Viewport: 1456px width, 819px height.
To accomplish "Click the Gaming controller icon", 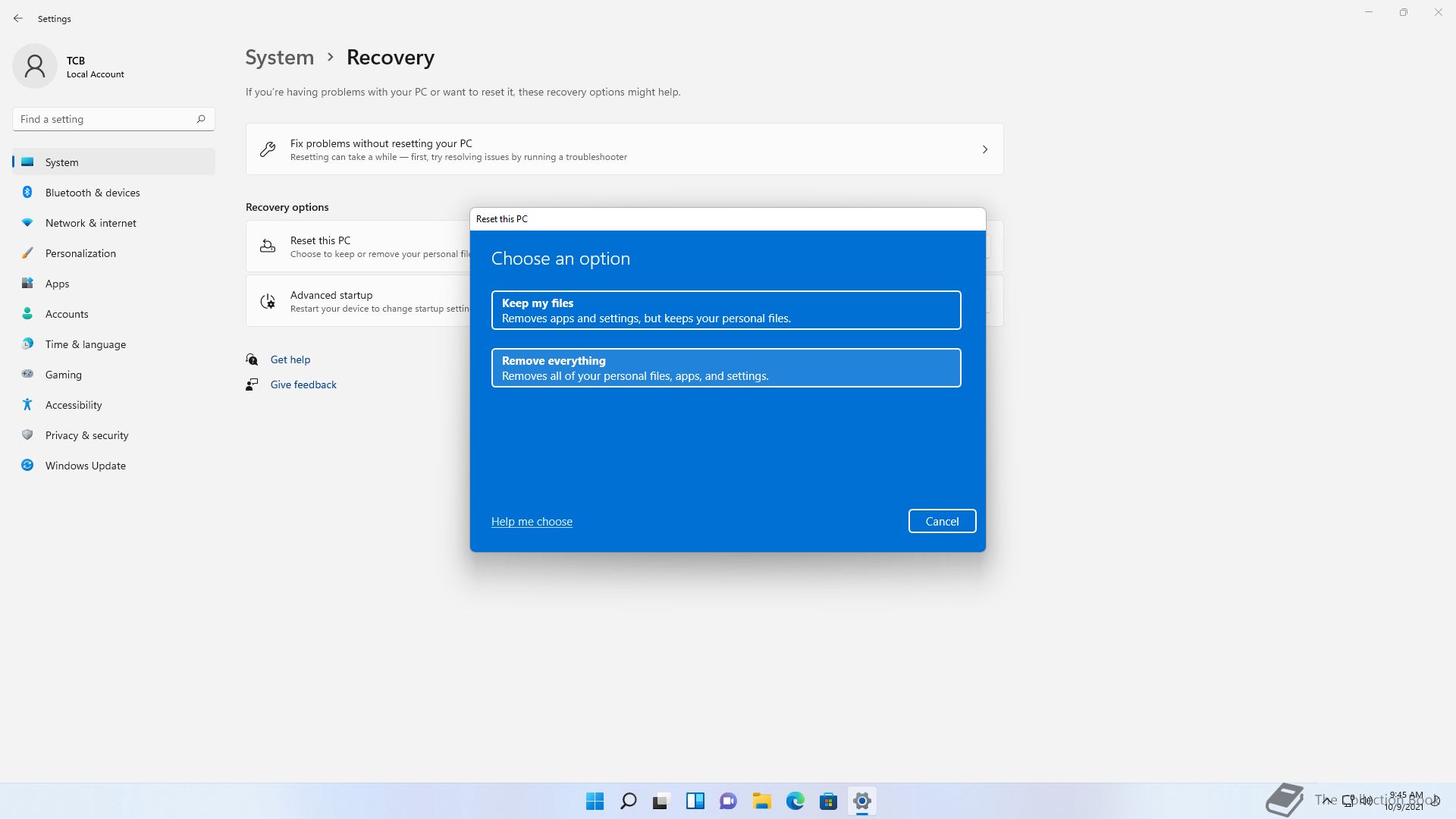I will (27, 375).
